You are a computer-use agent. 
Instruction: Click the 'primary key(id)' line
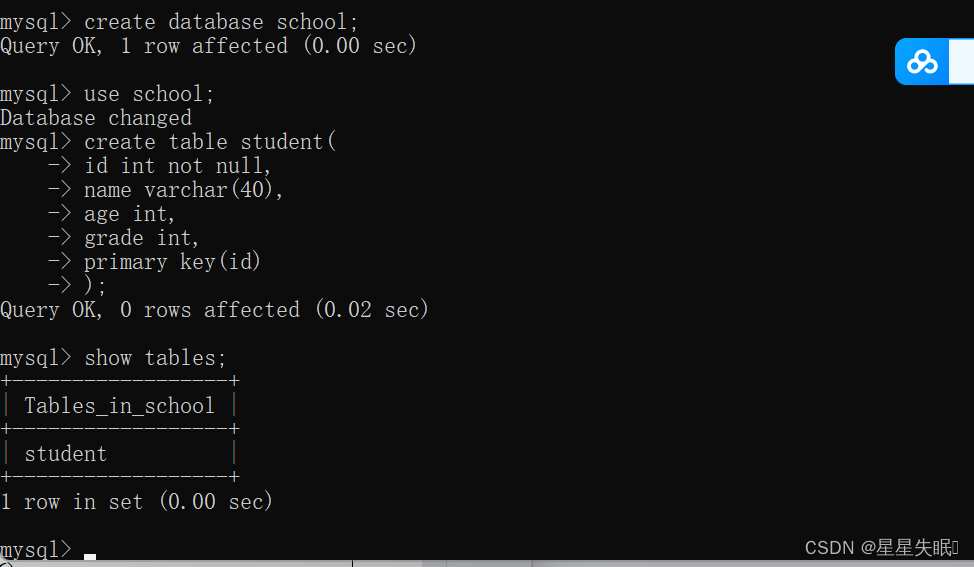point(172,262)
